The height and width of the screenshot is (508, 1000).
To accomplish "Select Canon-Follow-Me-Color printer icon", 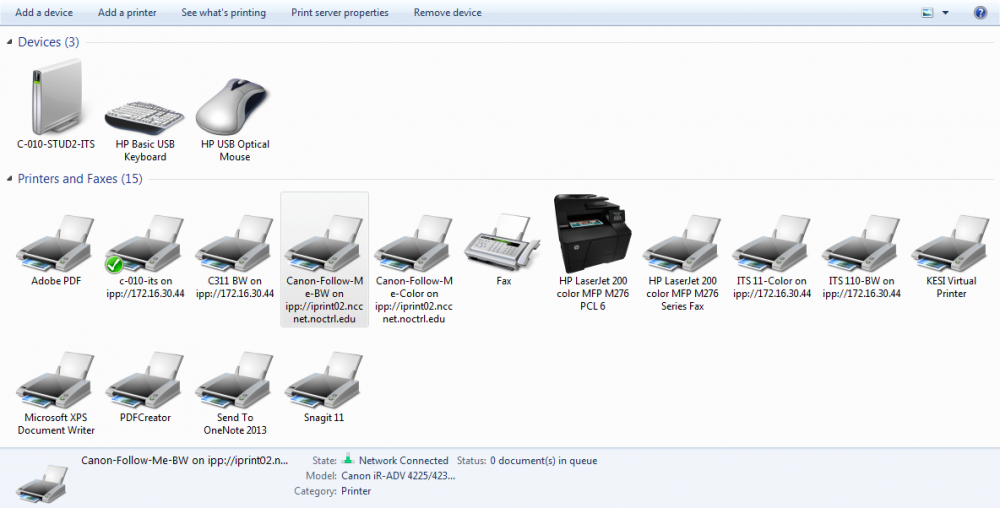I will pos(414,243).
